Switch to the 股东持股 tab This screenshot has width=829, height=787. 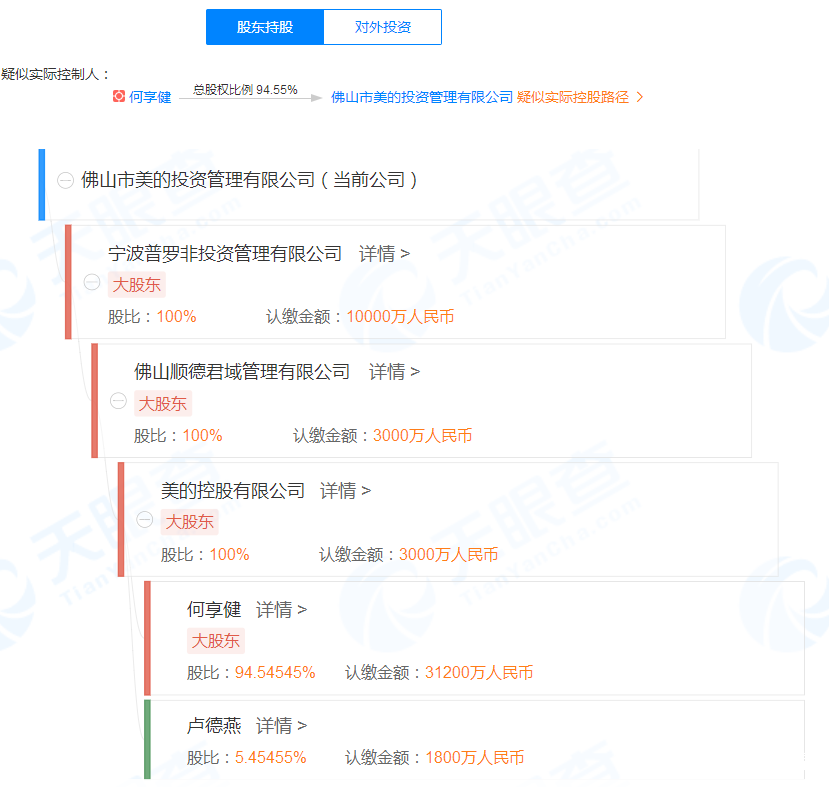(x=265, y=27)
